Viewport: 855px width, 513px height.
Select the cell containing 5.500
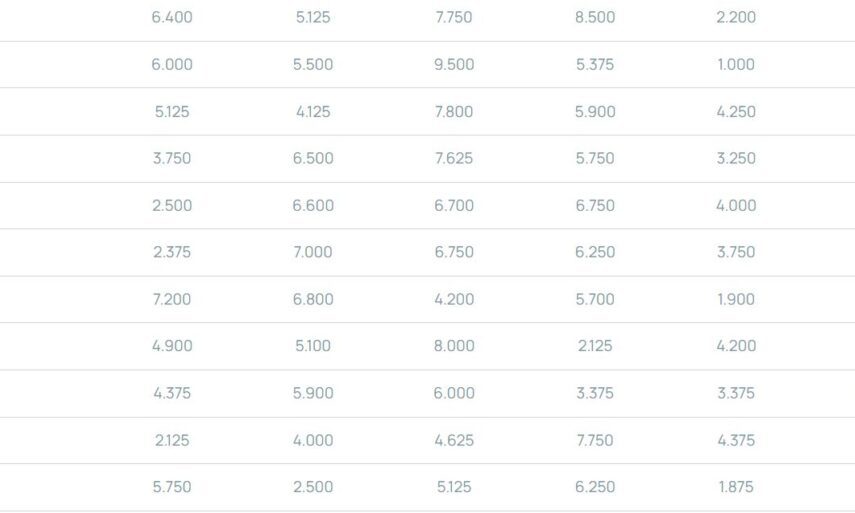pyautogui.click(x=313, y=64)
